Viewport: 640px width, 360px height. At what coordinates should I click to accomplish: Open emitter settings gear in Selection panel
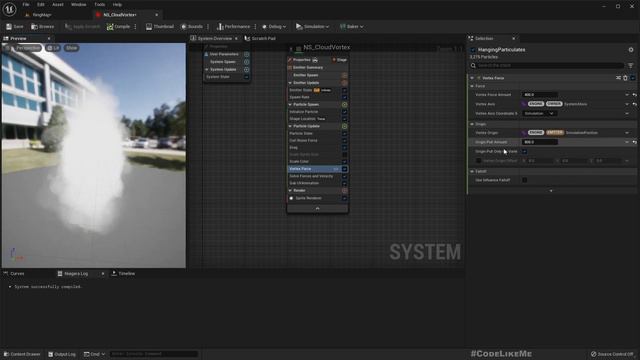[x=631, y=50]
